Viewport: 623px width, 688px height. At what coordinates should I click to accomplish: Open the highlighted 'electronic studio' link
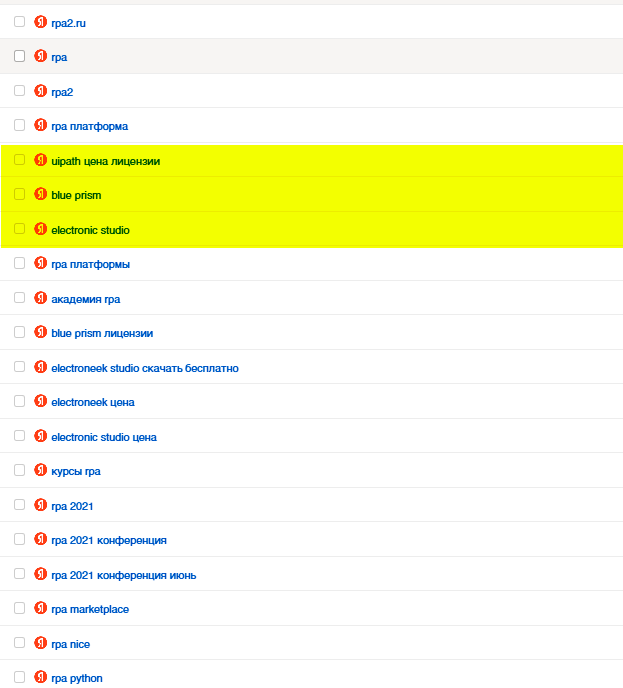point(90,230)
